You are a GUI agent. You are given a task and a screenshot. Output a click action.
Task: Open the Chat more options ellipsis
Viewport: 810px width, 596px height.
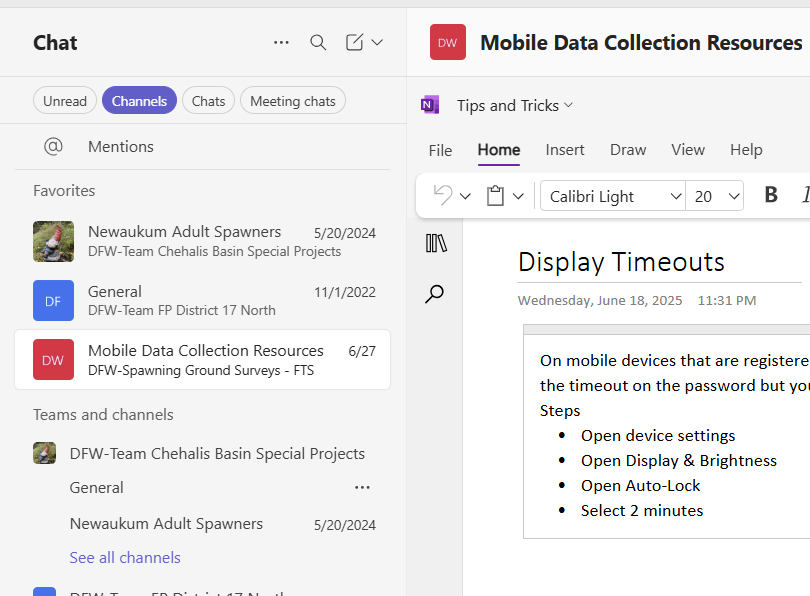click(x=281, y=42)
